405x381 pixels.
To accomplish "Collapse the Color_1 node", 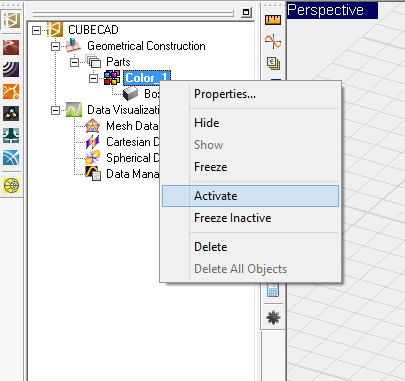I will coord(94,78).
